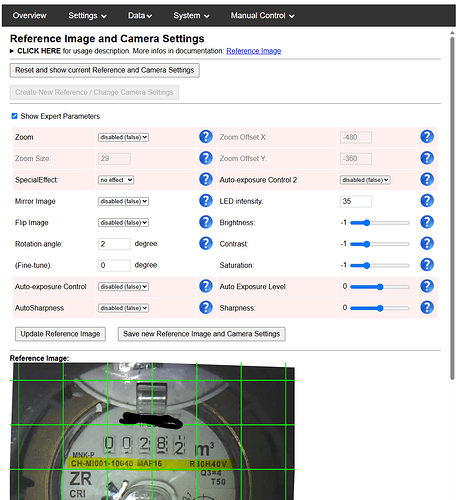Adjust the Saturation slider
The image size is (473, 500).
tap(380, 265)
